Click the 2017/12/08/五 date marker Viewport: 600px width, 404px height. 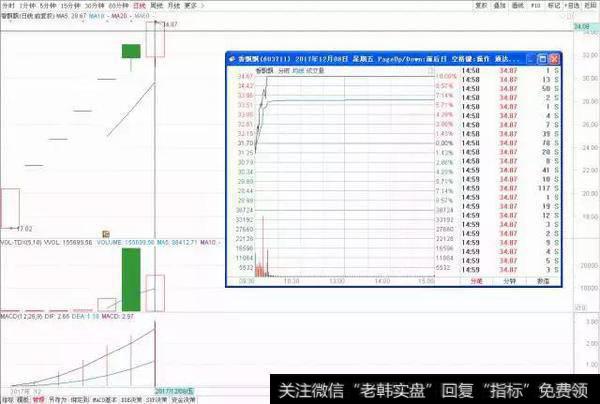pos(174,391)
